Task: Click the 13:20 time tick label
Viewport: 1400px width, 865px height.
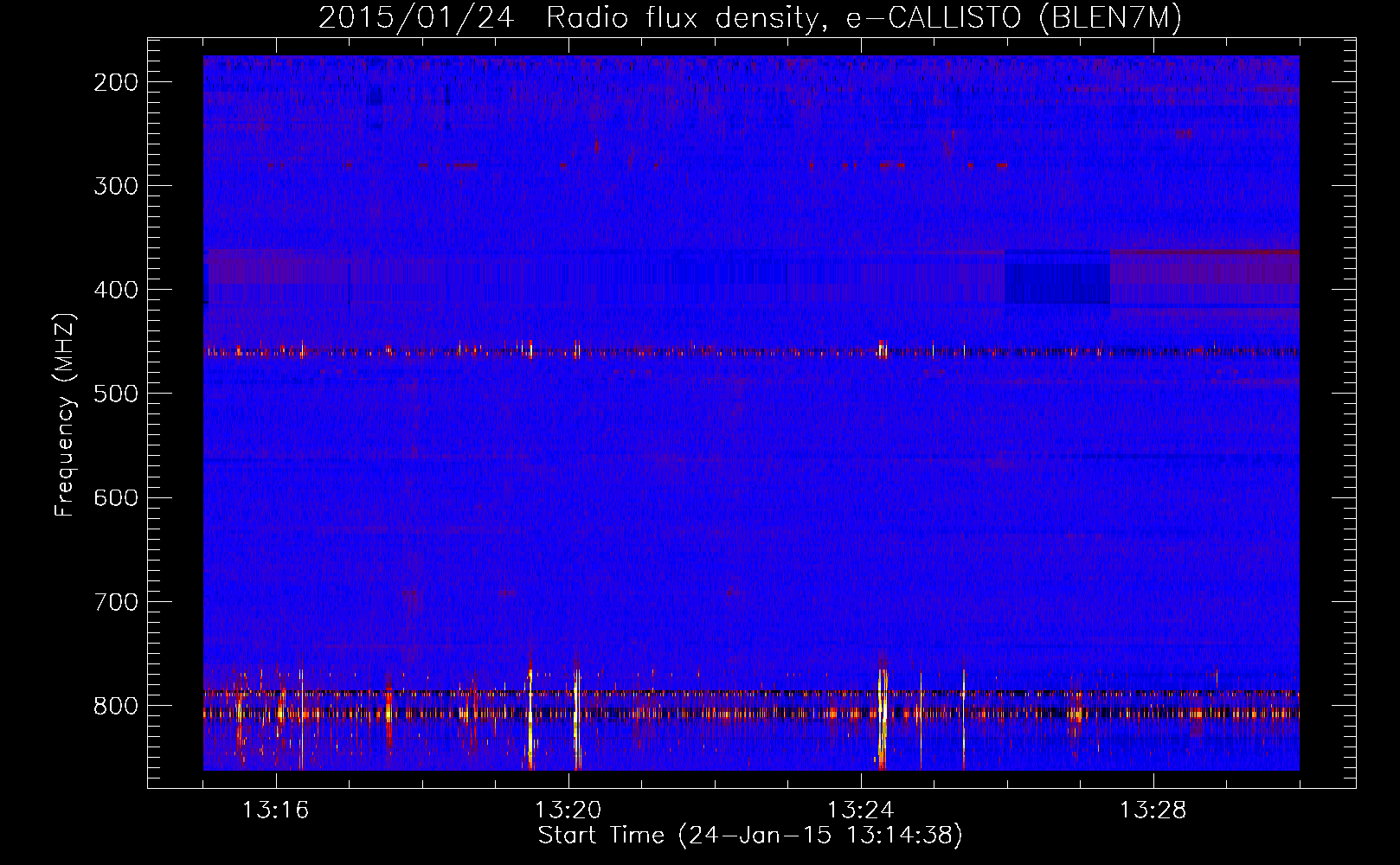Action: [568, 811]
